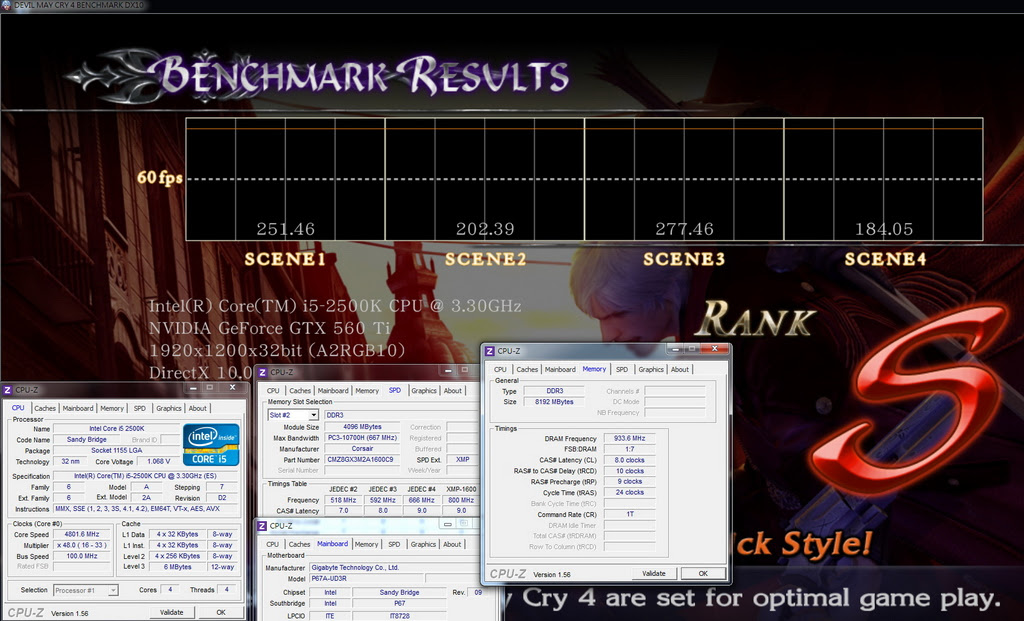Image resolution: width=1024 pixels, height=621 pixels.
Task: Close the Memory CPU-Z window
Action: click(x=715, y=349)
